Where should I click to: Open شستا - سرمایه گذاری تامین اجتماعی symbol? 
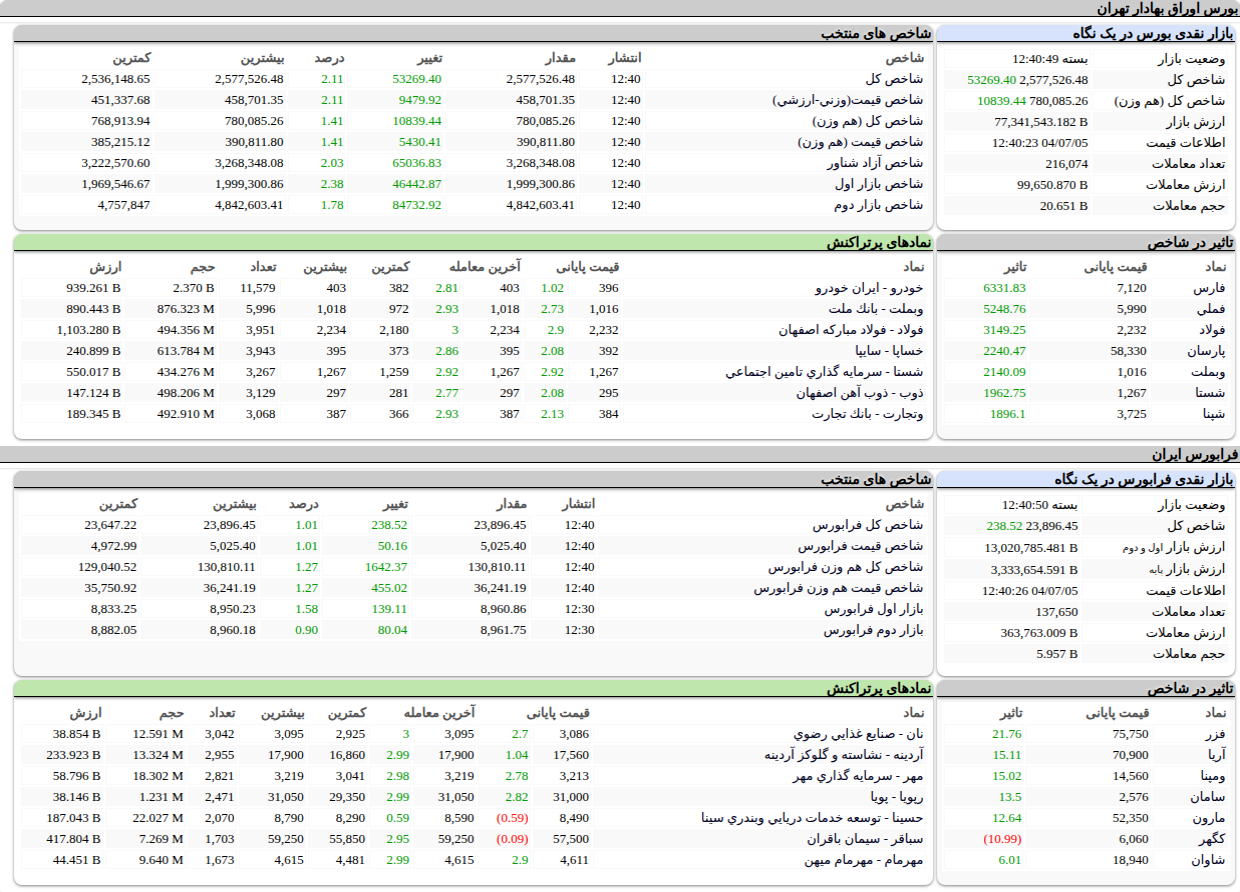coord(826,372)
